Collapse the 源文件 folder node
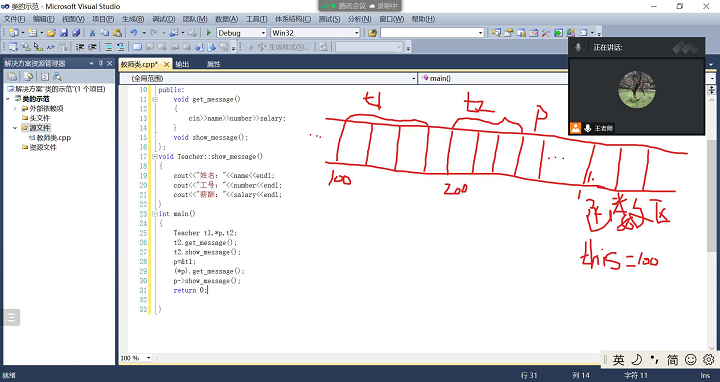Viewport: 720px width, 382px height. point(15,128)
